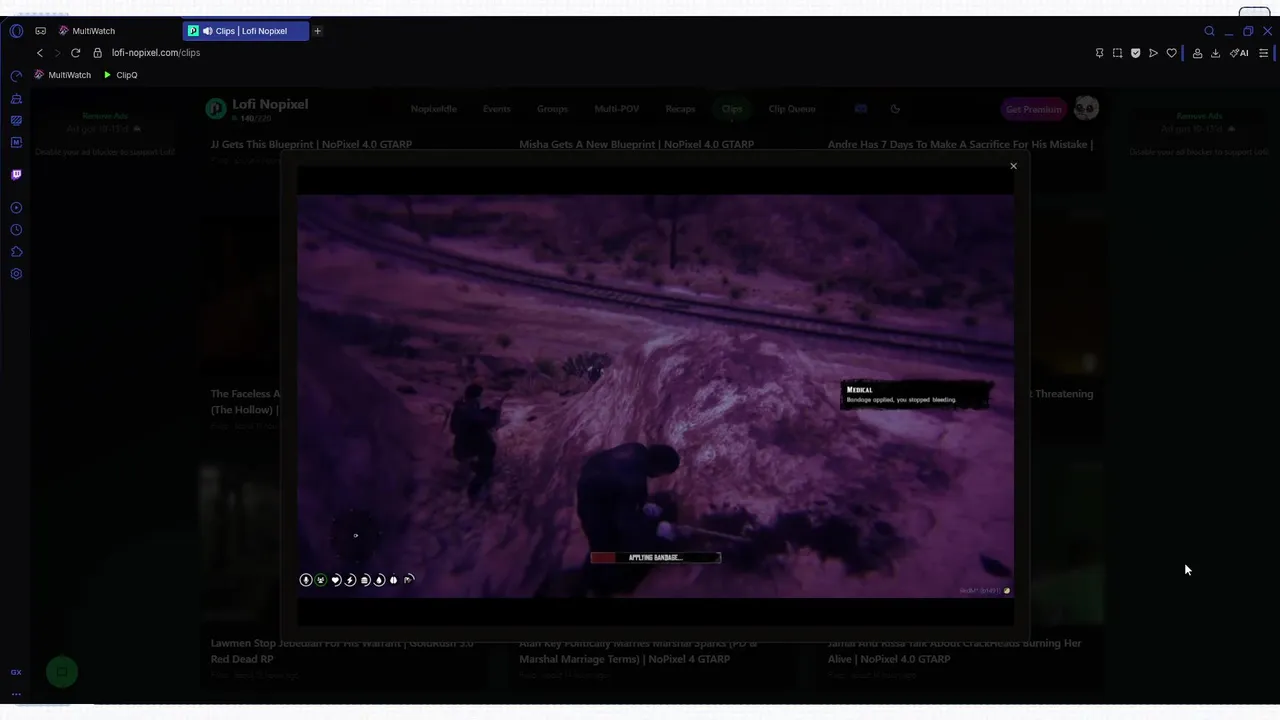The image size is (1280, 720).
Task: Close the clip video modal
Action: pyautogui.click(x=1013, y=166)
